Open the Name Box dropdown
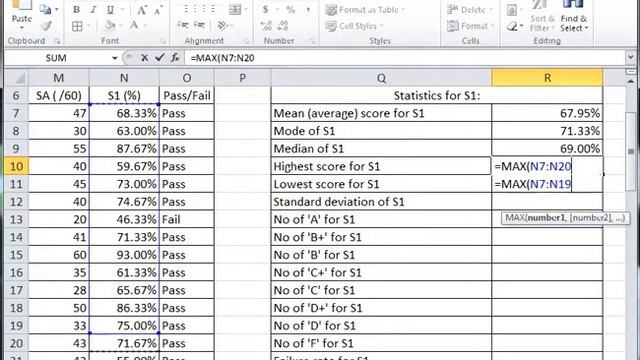The height and width of the screenshot is (360, 640). (115, 58)
